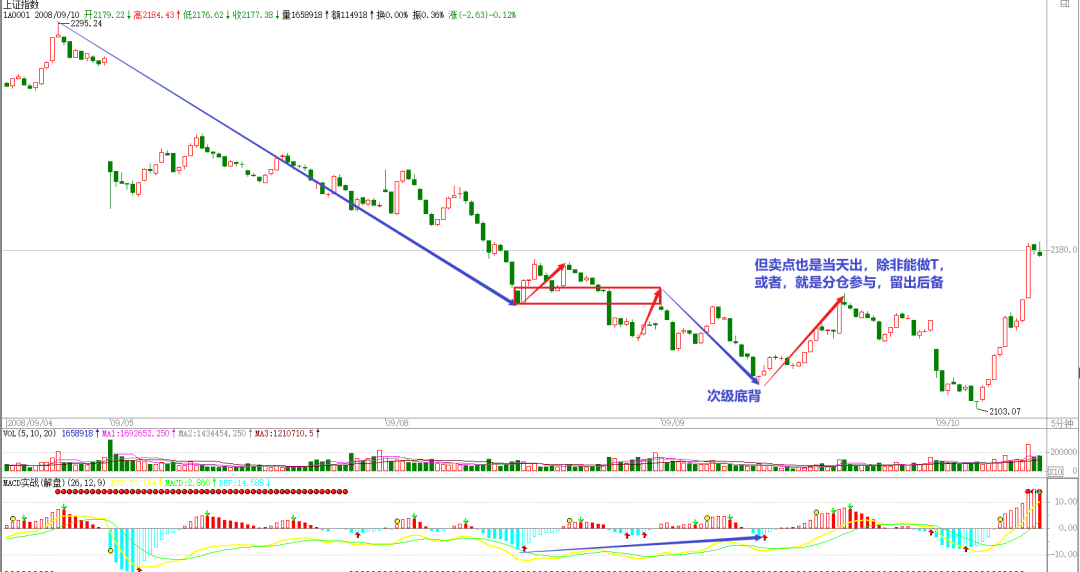Click the blue divergence arrow in MACD panel

click(640, 544)
